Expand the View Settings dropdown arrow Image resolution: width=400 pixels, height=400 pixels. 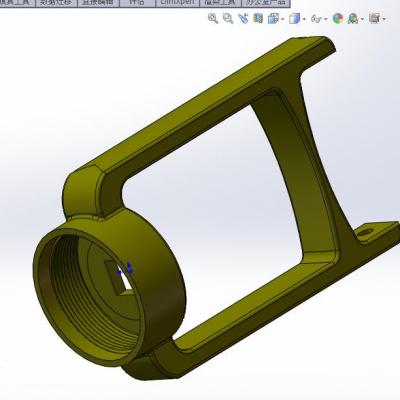[384, 19]
